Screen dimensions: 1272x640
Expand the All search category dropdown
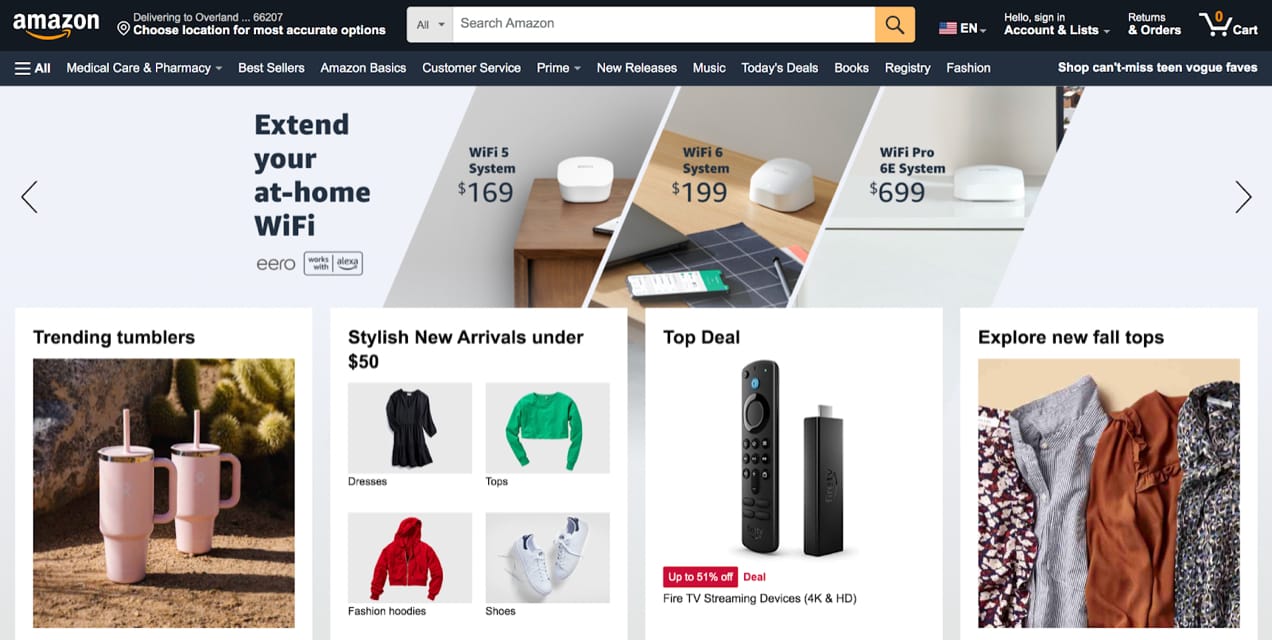[430, 25]
